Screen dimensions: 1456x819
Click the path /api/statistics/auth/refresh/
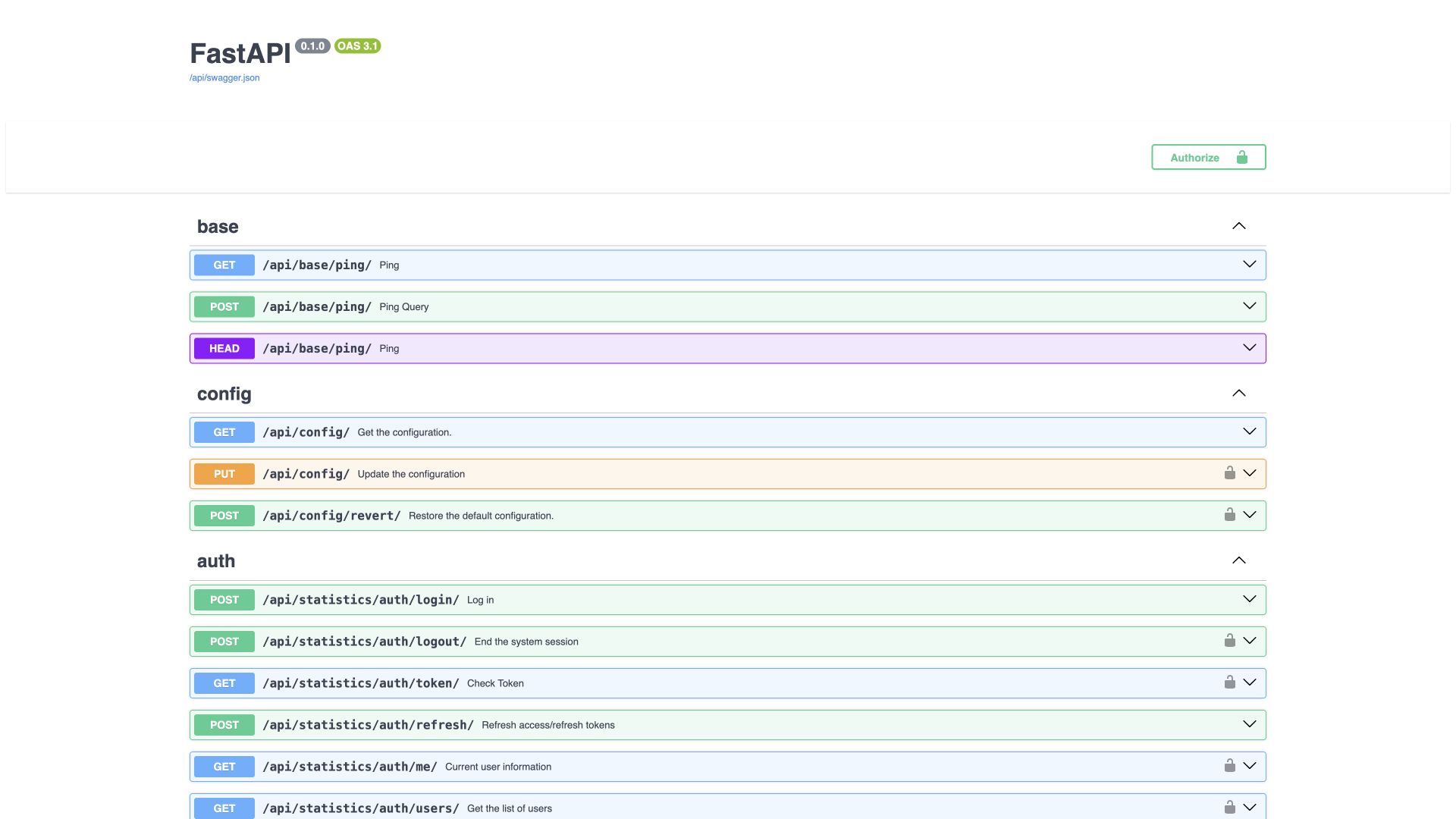coord(368,725)
